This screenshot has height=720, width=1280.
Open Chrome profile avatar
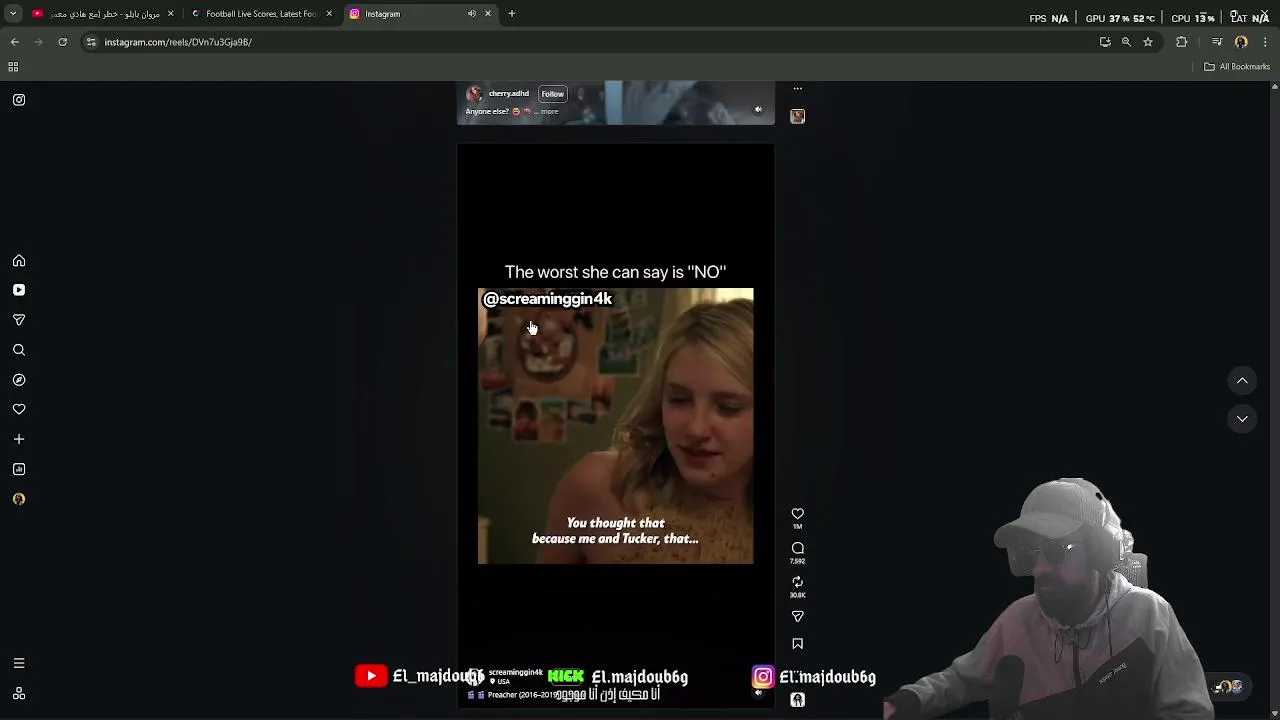click(x=1241, y=42)
